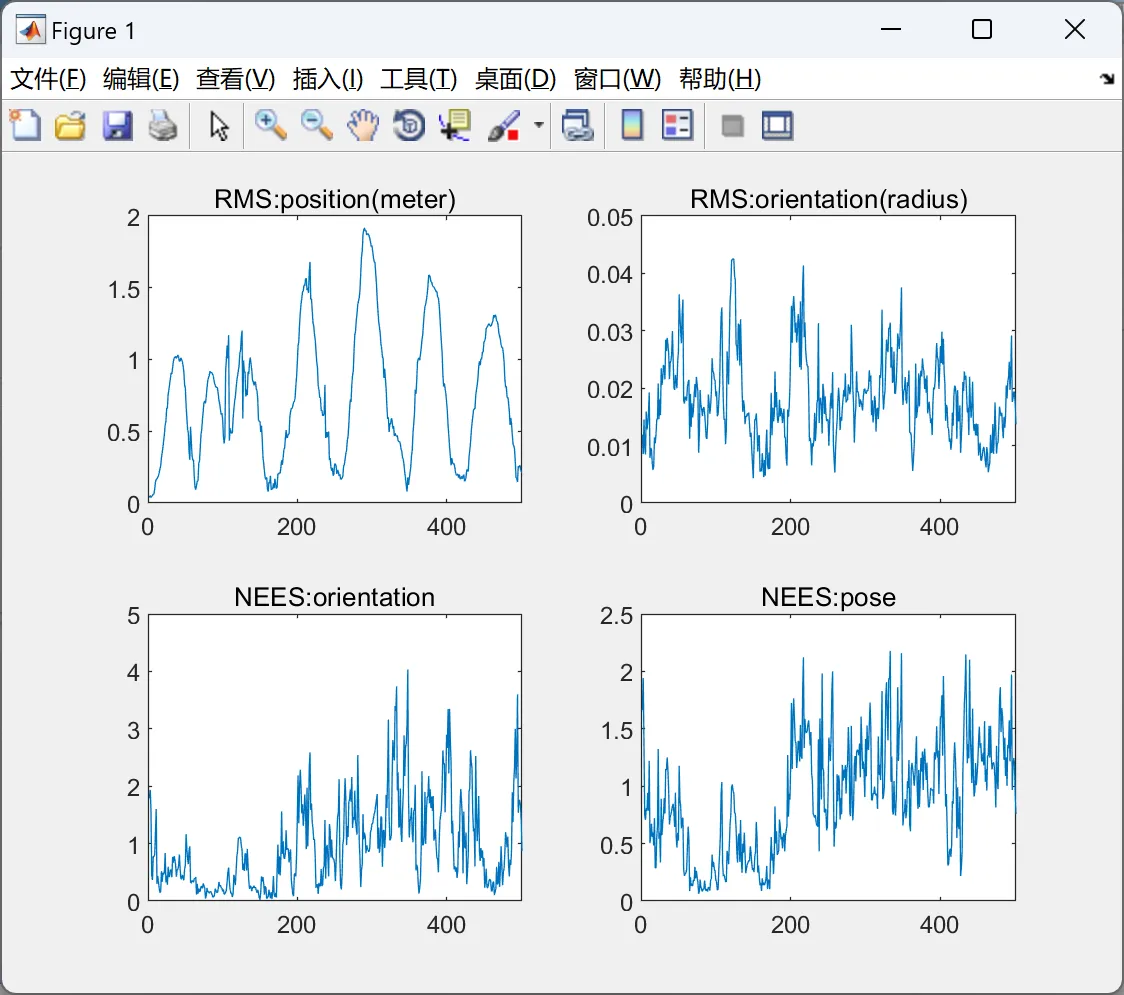This screenshot has width=1124, height=995.
Task: Click the RMS:position(meter) plot title
Action: [335, 199]
